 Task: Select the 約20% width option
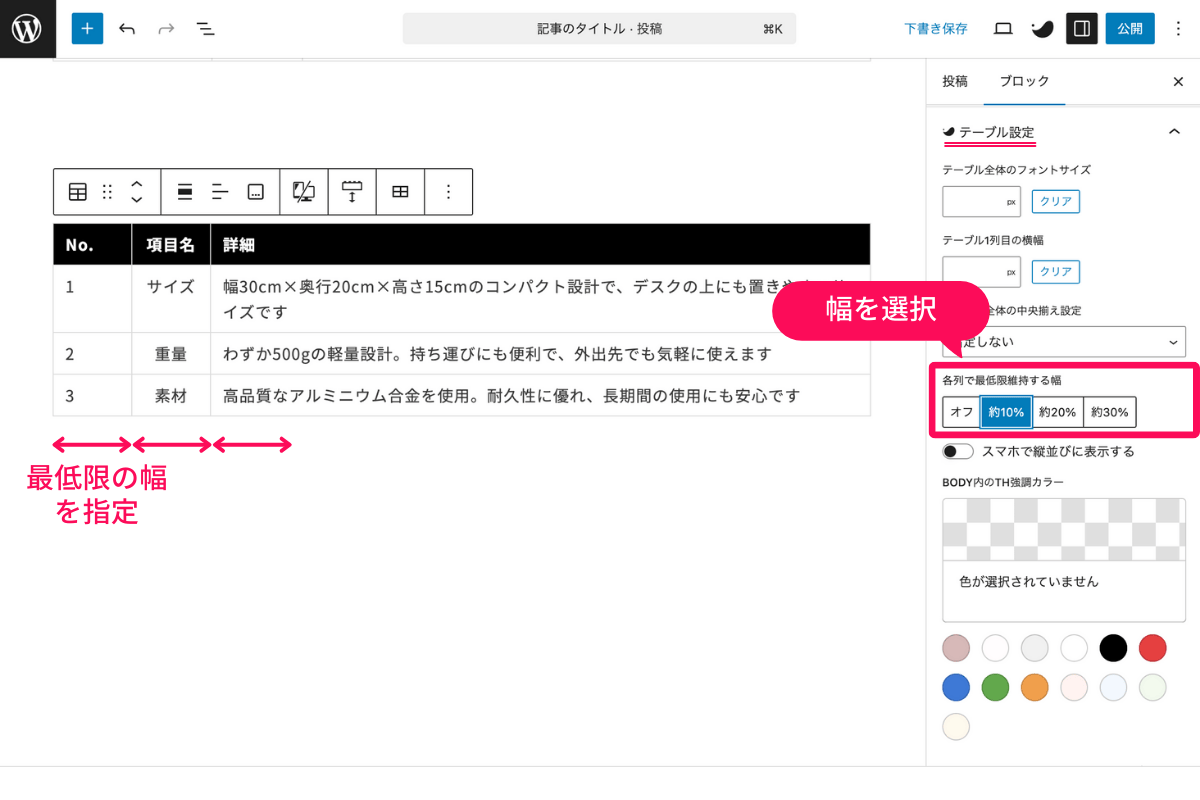(1057, 411)
